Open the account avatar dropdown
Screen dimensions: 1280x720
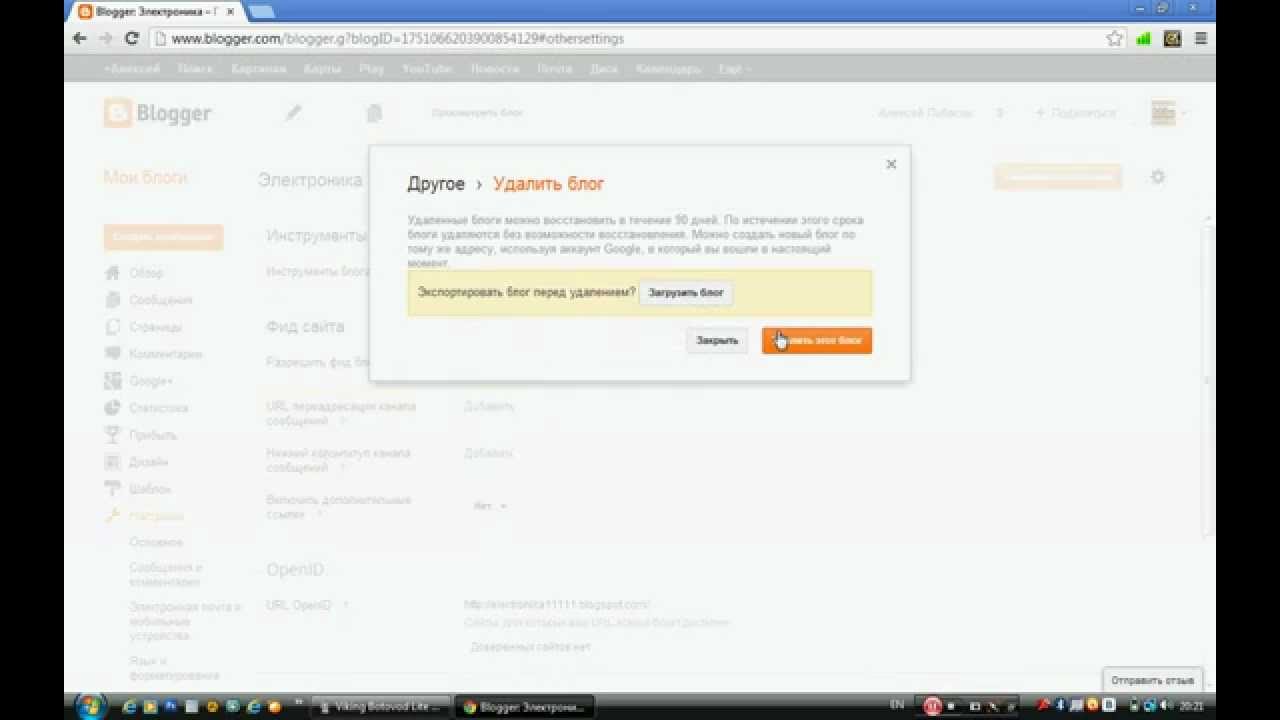[1168, 113]
